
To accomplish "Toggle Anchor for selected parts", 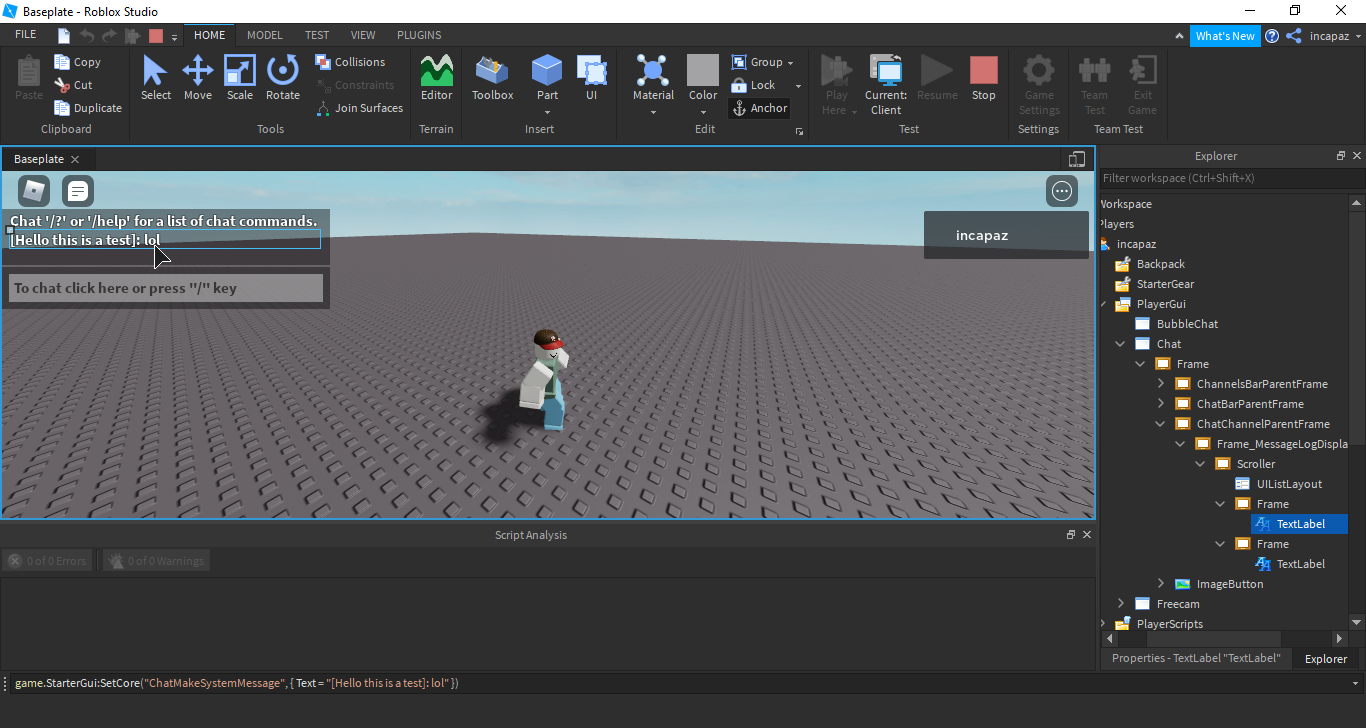I will tap(761, 108).
